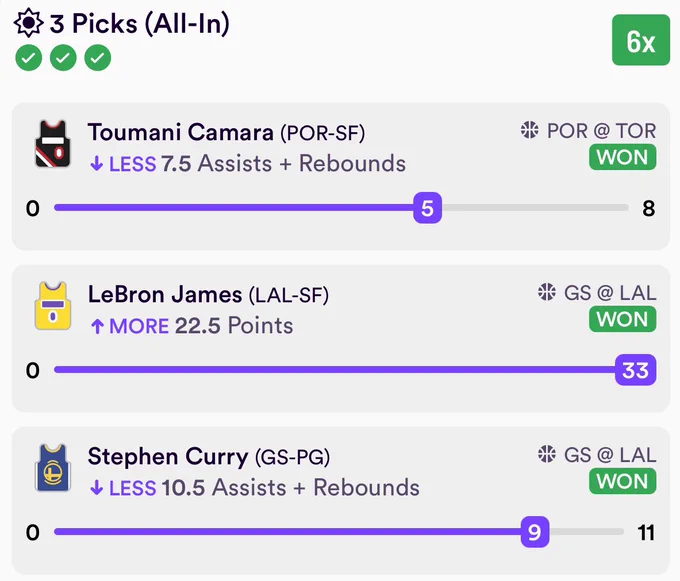Click the down arrow next to LESS 7.5
The height and width of the screenshot is (581, 680).
pos(97,164)
